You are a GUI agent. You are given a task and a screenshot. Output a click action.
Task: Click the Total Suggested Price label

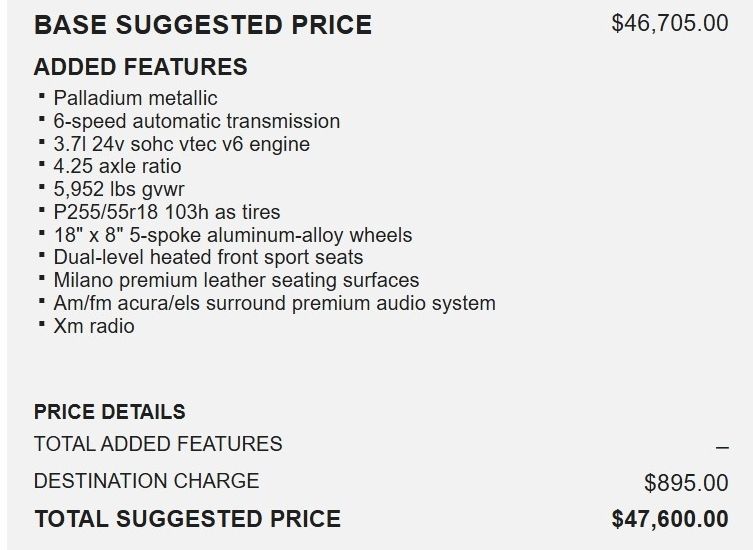(x=187, y=519)
